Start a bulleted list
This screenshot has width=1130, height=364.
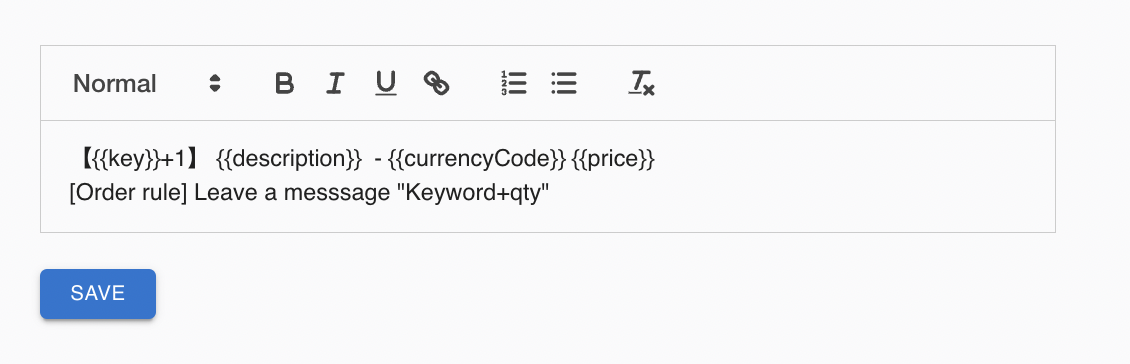pos(564,84)
